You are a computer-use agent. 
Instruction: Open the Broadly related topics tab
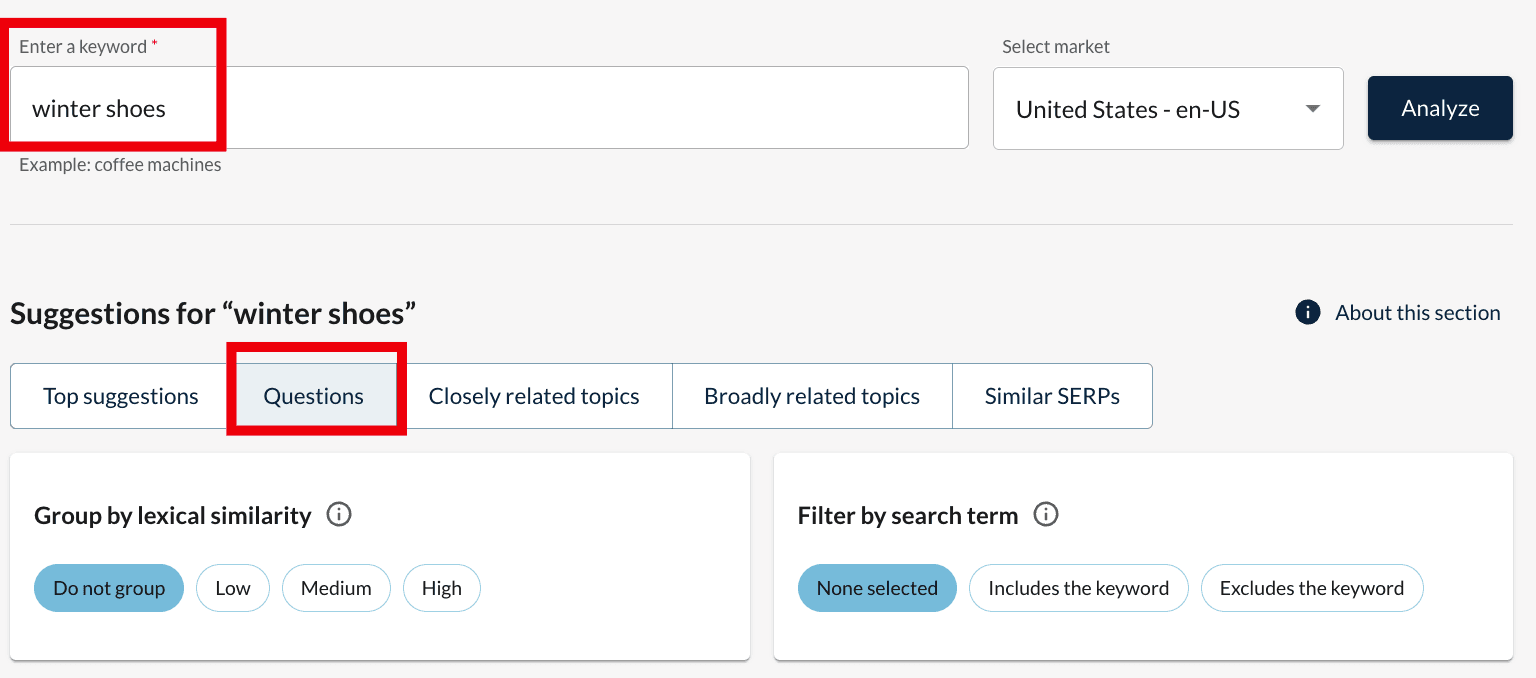click(x=811, y=395)
